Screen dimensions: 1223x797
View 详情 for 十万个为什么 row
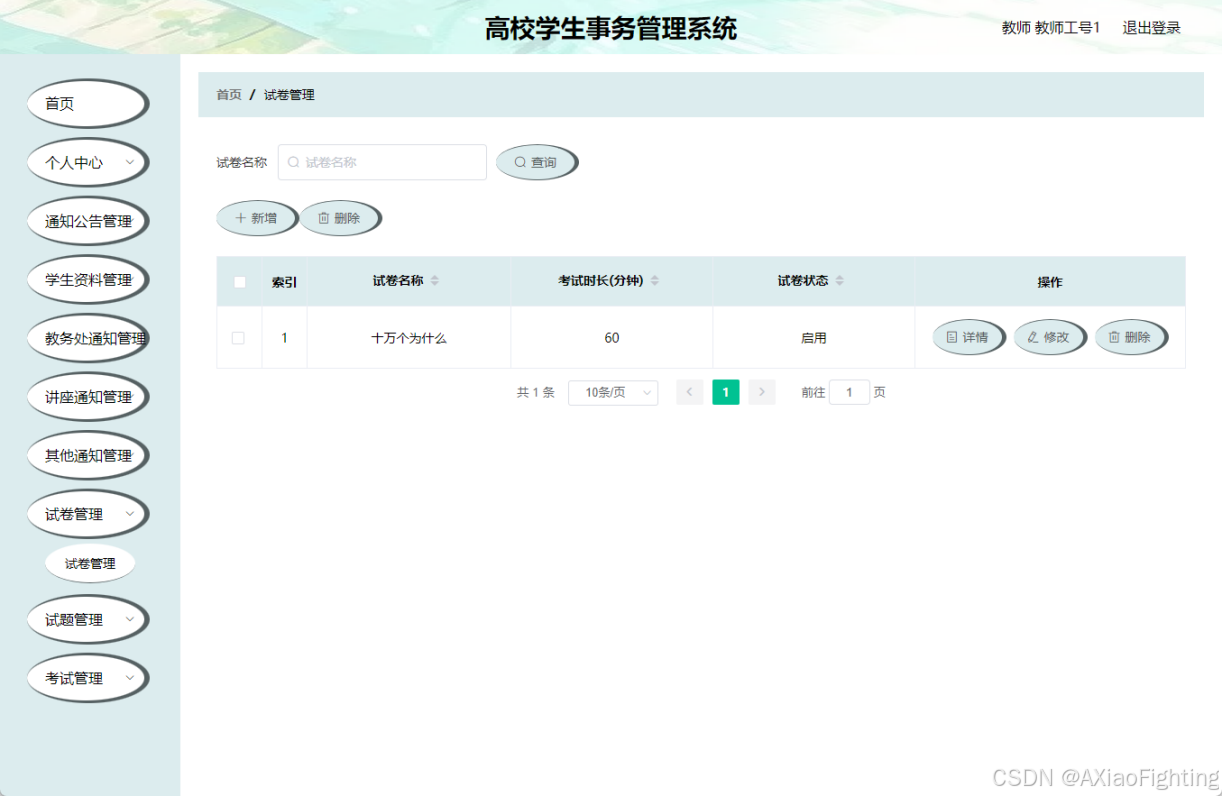click(968, 338)
